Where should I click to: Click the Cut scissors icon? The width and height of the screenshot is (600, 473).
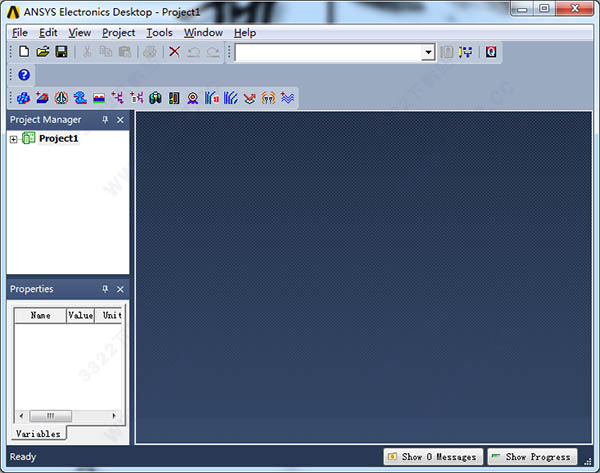point(87,52)
